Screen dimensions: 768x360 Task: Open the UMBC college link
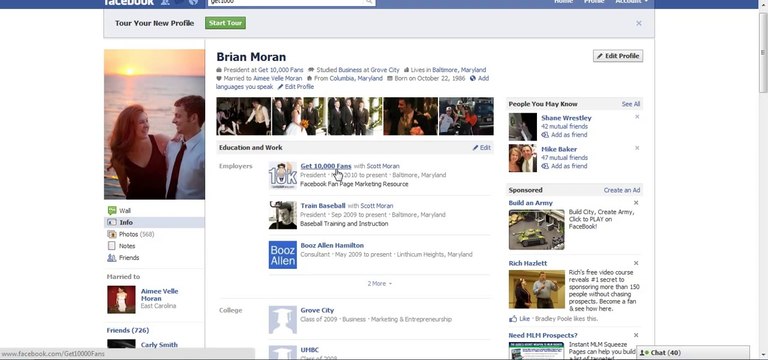tap(310, 350)
